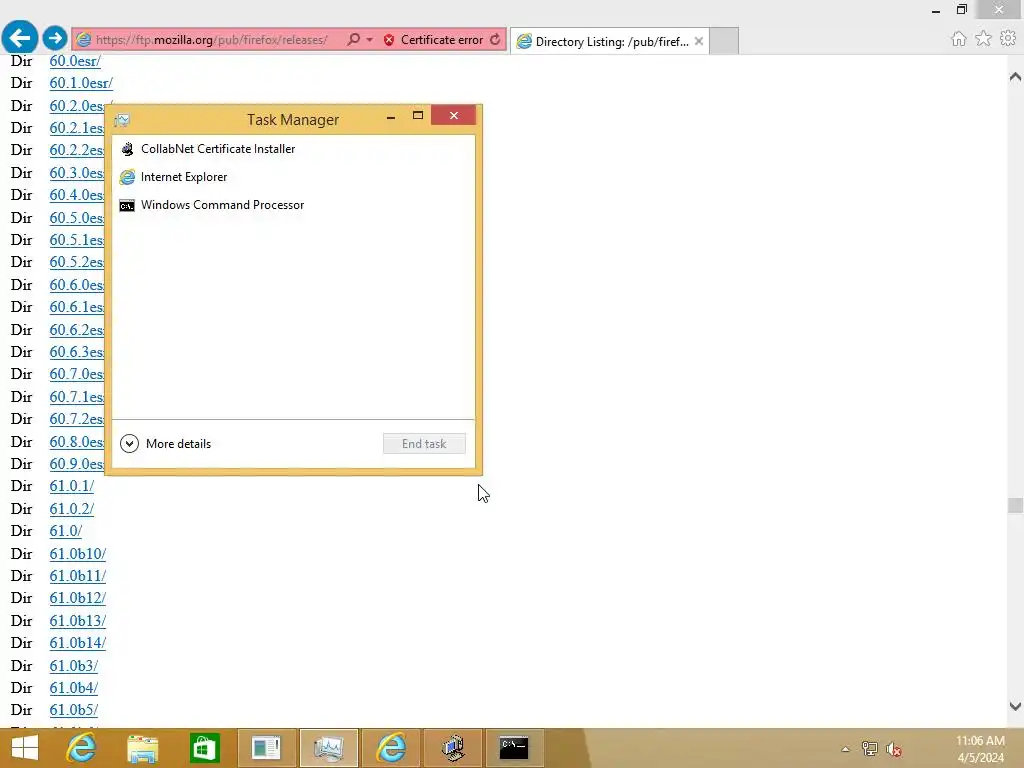The height and width of the screenshot is (768, 1024).
Task: Open the Home page icon
Action: point(958,39)
